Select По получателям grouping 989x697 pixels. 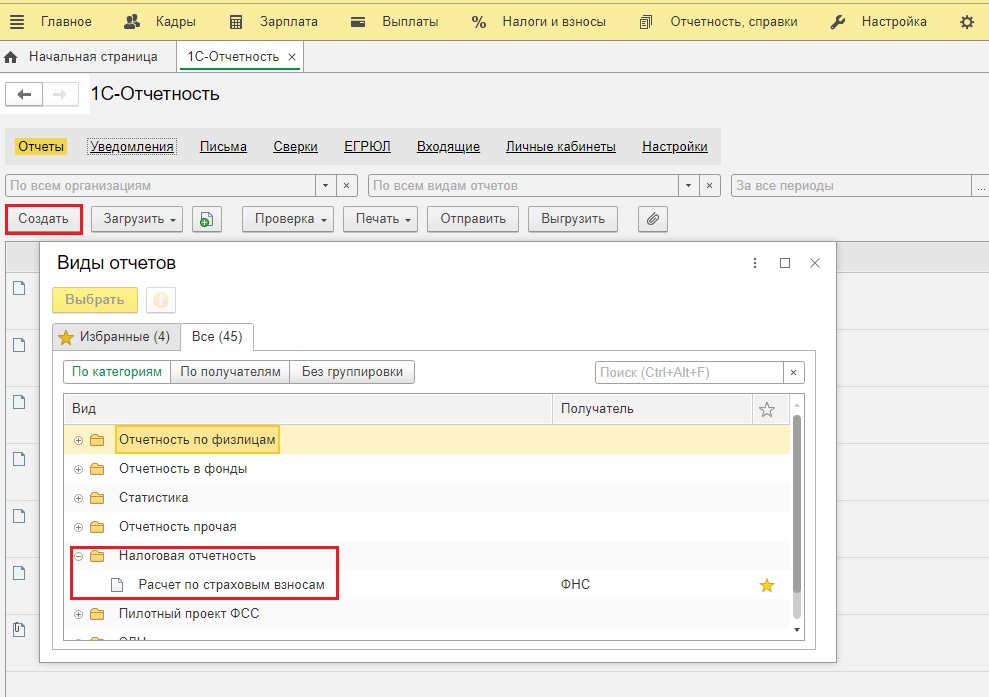pyautogui.click(x=230, y=372)
